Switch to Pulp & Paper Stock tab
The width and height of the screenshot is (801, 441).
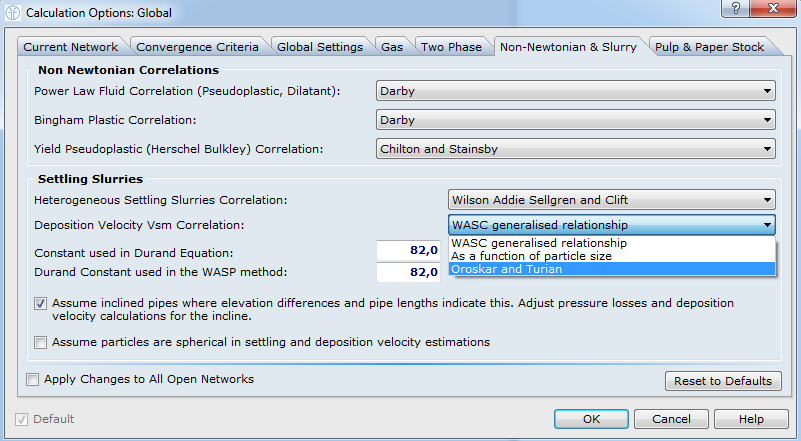tap(710, 47)
